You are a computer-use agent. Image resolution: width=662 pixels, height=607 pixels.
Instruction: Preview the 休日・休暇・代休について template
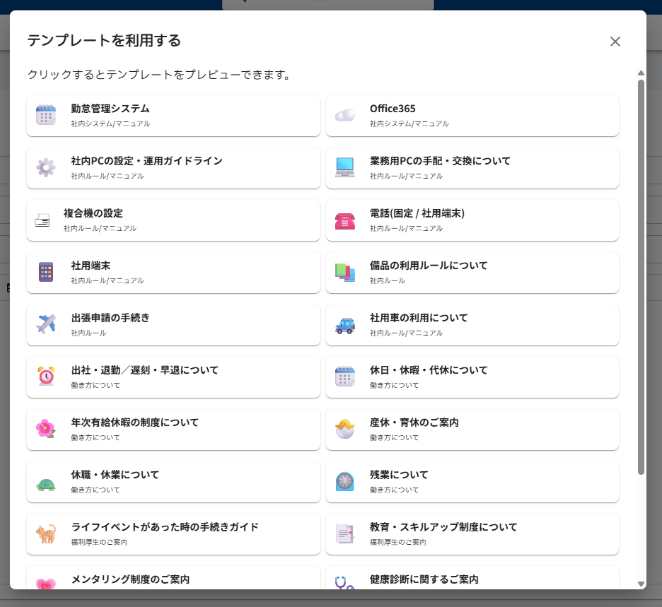click(x=472, y=376)
